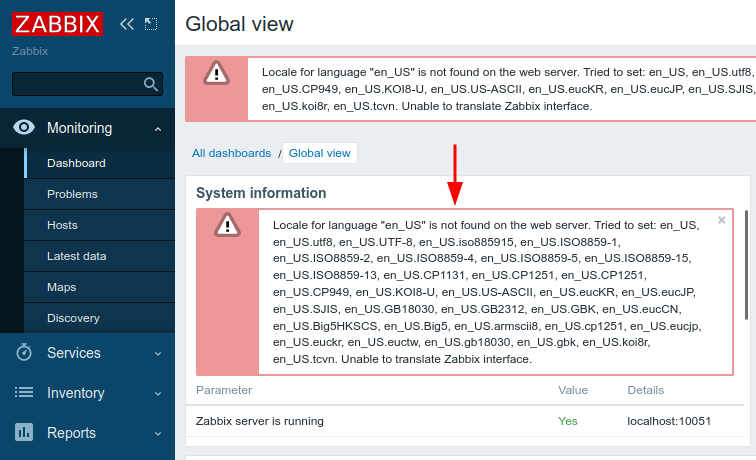756x460 pixels.
Task: Click the Services stopwatch icon
Action: pyautogui.click(x=24, y=352)
